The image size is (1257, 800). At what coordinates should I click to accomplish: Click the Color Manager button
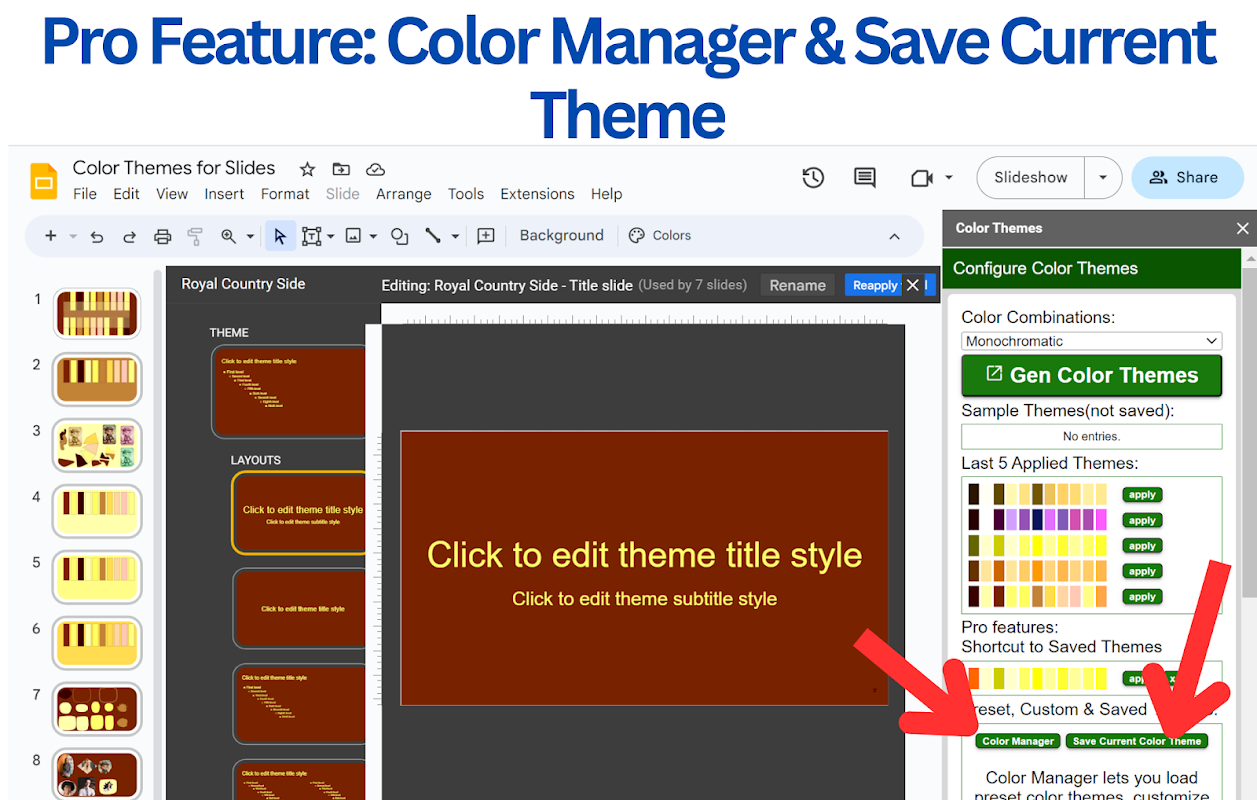pyautogui.click(x=1018, y=741)
